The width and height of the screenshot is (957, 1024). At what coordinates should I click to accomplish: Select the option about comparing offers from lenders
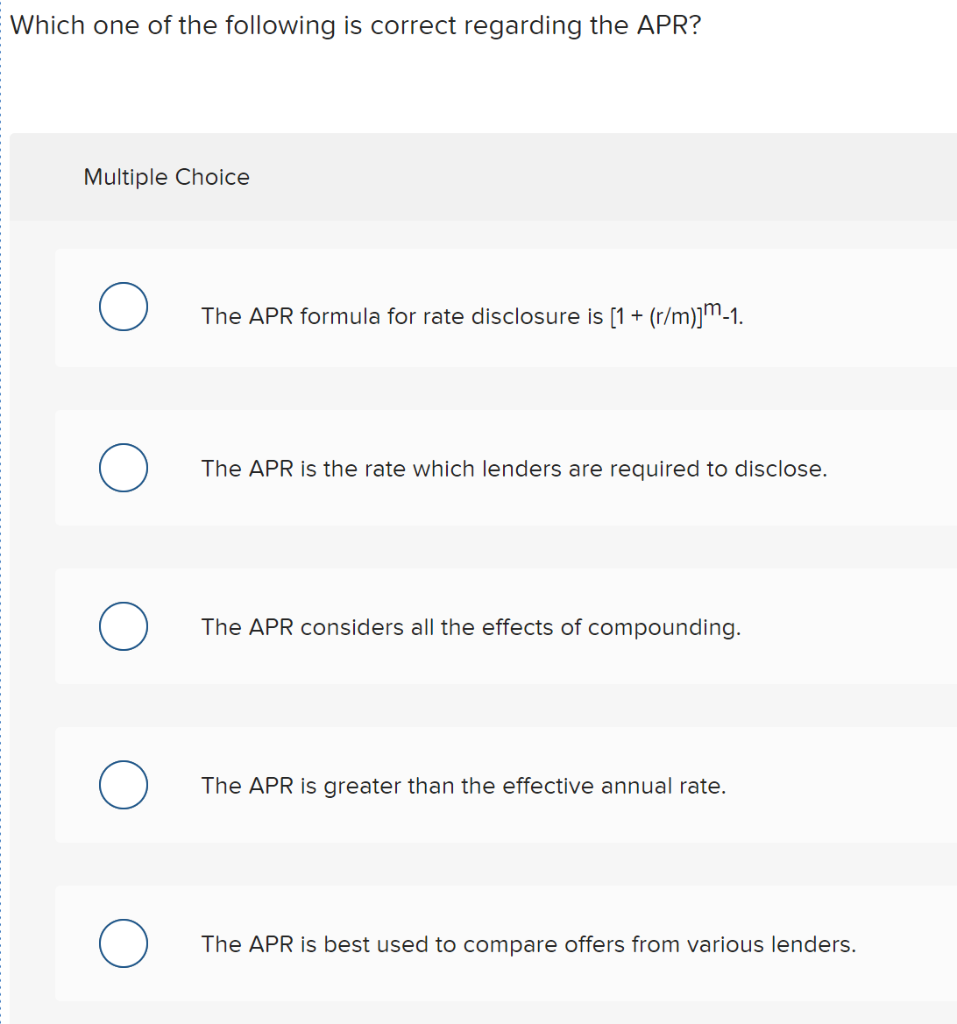pyautogui.click(x=123, y=943)
